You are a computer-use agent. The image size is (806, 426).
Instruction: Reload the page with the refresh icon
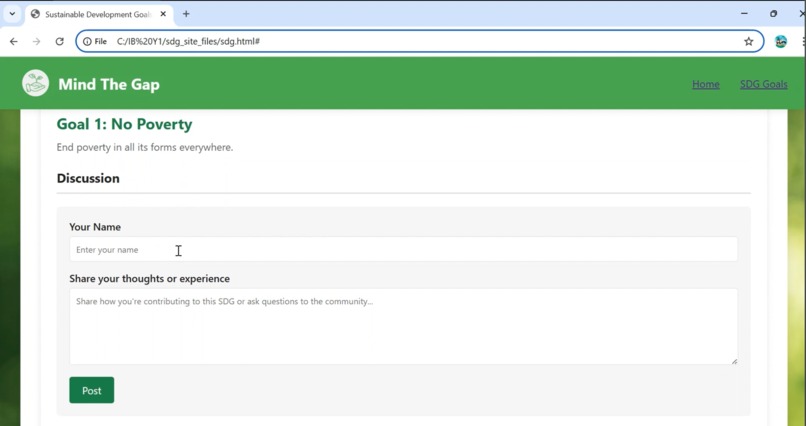click(x=60, y=42)
